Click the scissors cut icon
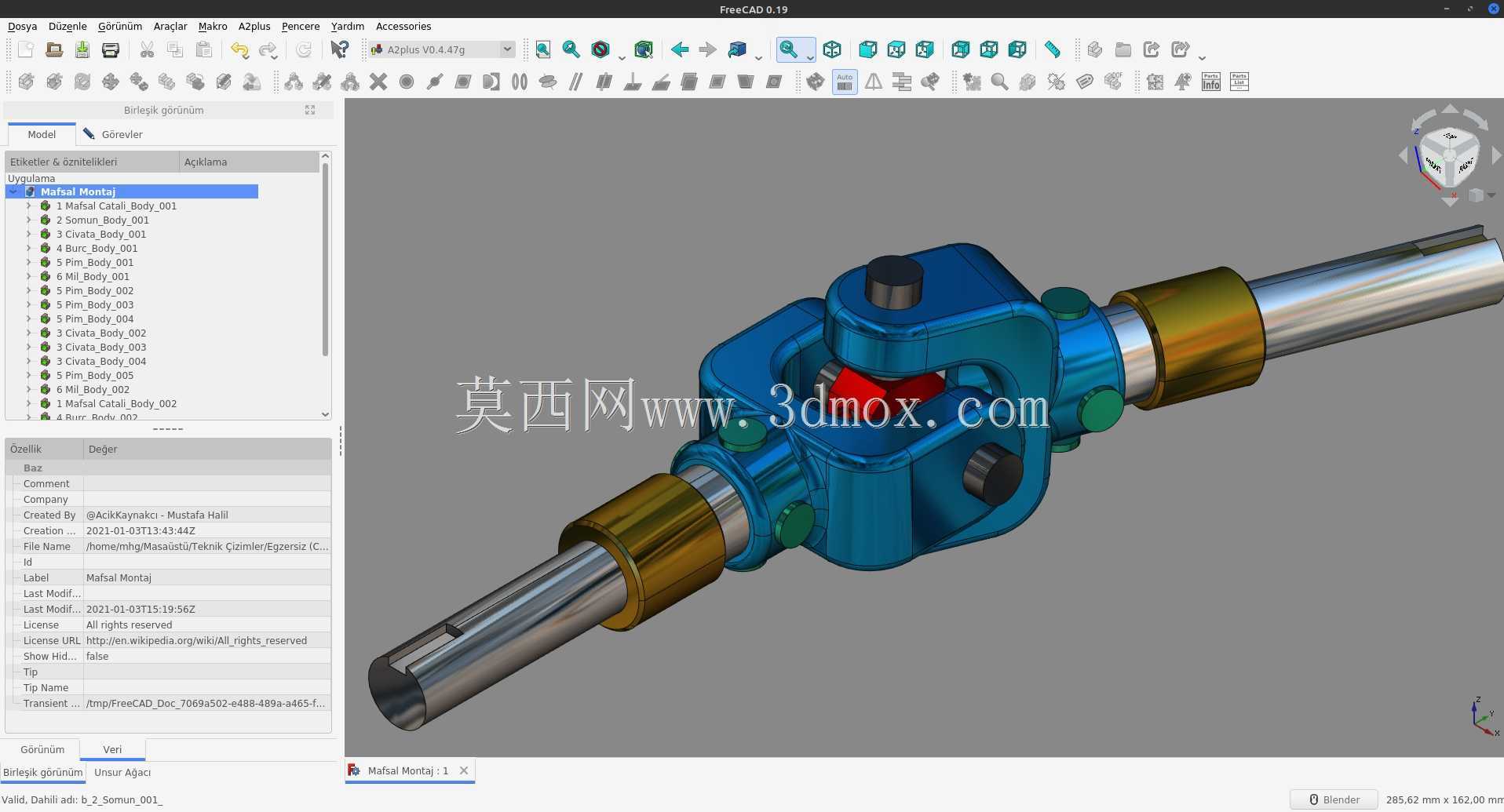The image size is (1504, 812). click(147, 50)
